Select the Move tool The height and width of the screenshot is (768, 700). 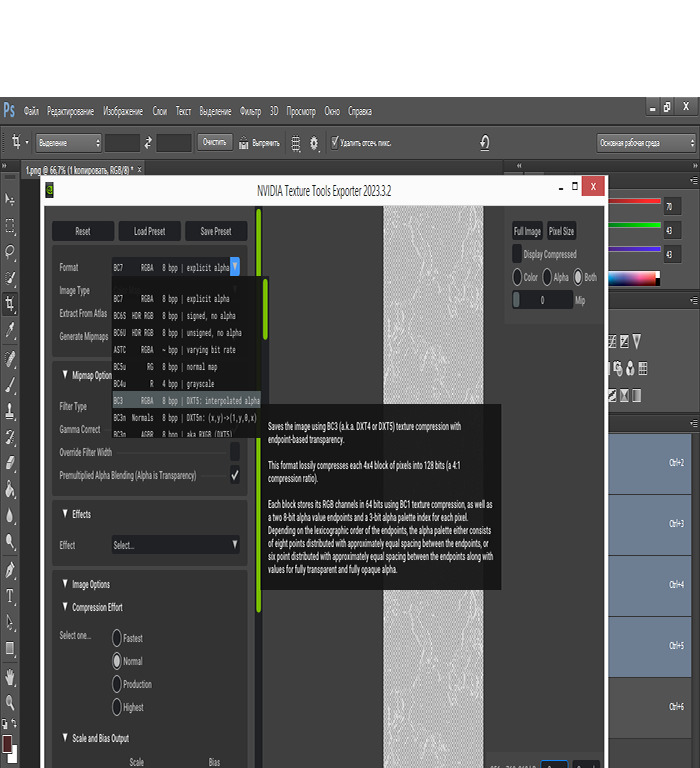tap(10, 199)
